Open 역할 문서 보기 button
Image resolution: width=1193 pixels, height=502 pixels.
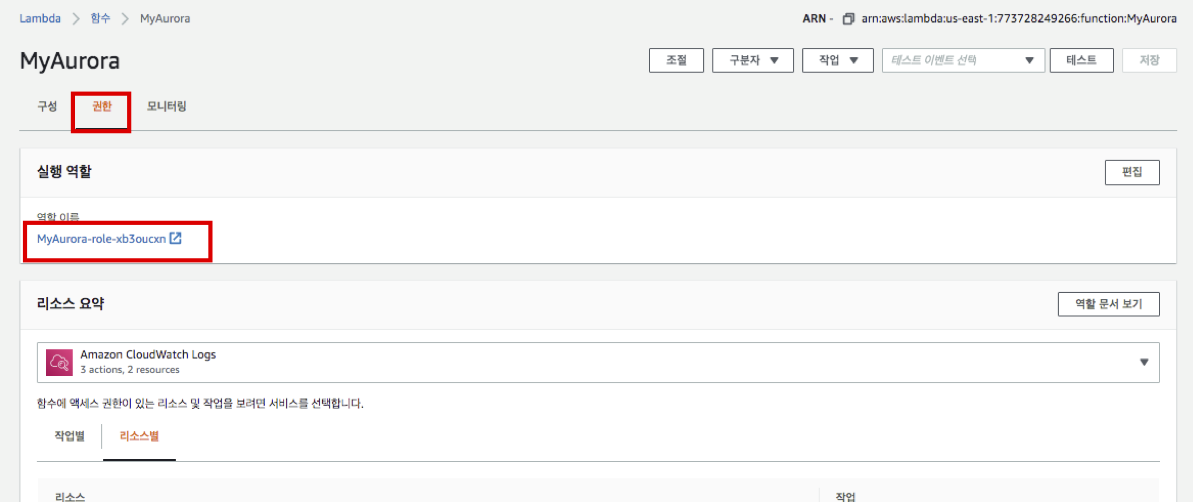(1108, 304)
